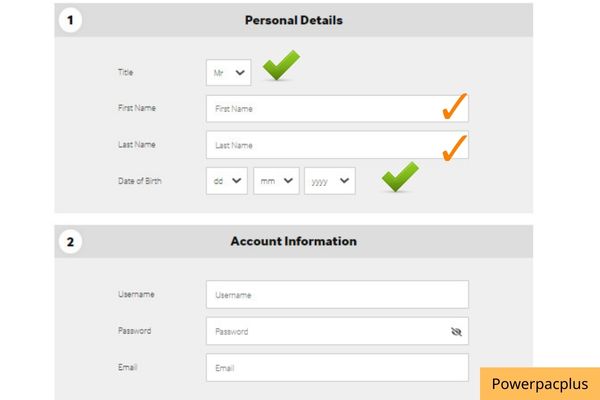Image resolution: width=600 pixels, height=400 pixels.
Task: Click the orange checkmark in First Name field
Action: [x=455, y=106]
